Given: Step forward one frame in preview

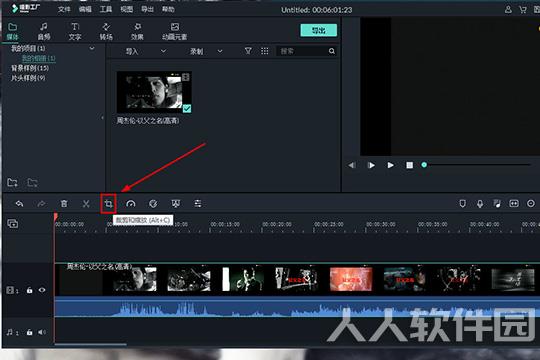Looking at the screenshot, I should pos(371,165).
